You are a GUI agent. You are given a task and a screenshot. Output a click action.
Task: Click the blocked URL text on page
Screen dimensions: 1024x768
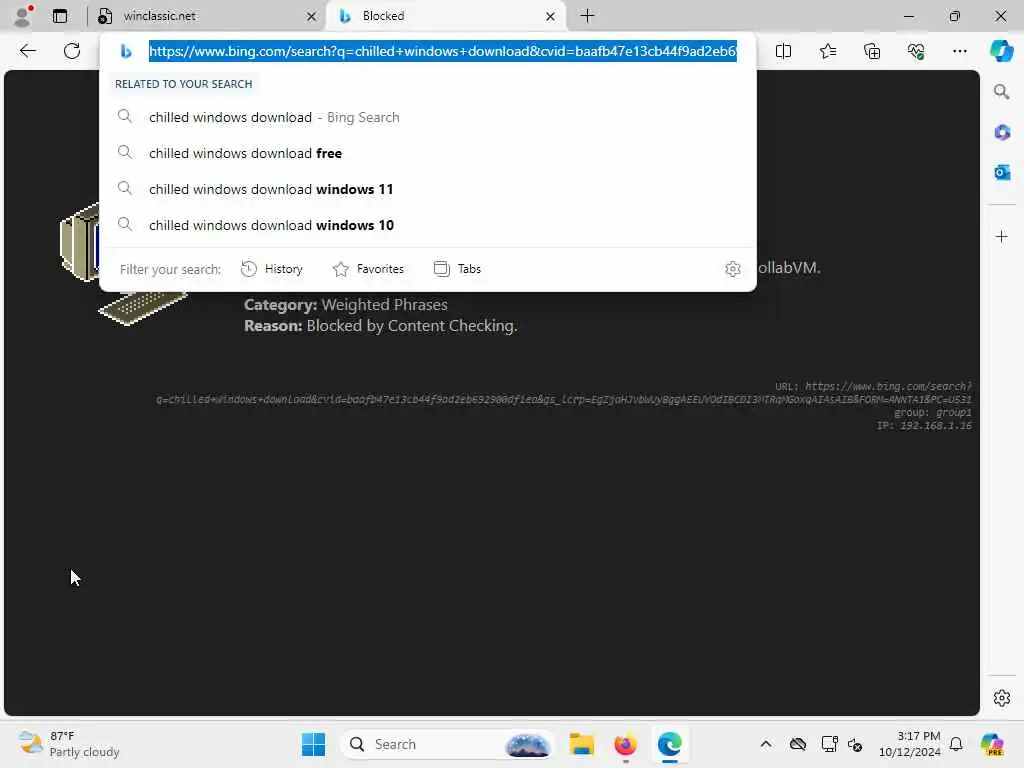click(x=564, y=393)
